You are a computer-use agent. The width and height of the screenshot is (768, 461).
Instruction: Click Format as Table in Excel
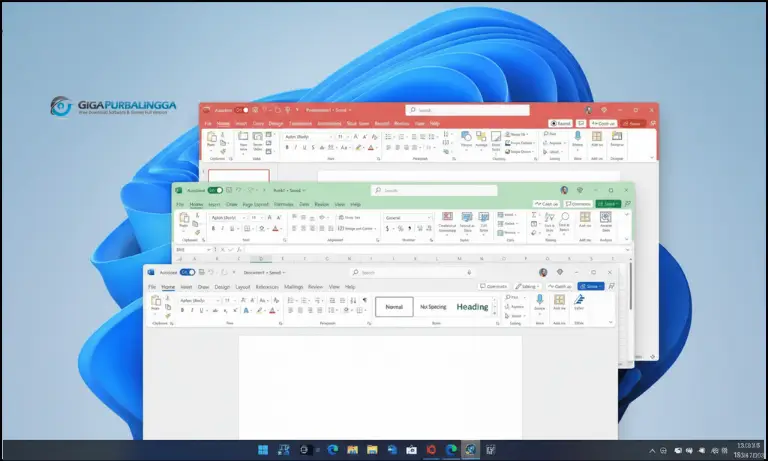[x=467, y=222]
